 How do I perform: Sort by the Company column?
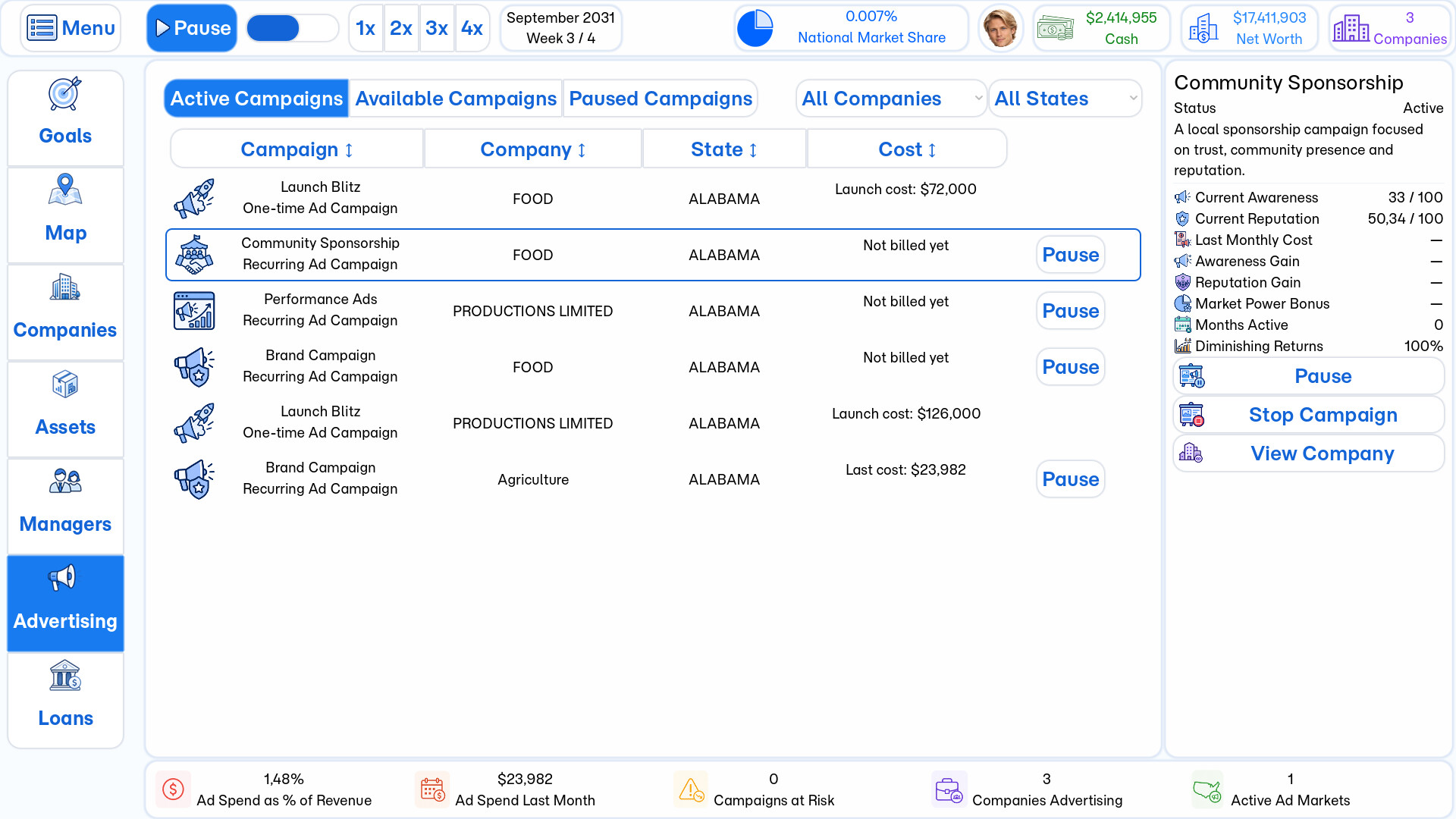click(x=533, y=149)
